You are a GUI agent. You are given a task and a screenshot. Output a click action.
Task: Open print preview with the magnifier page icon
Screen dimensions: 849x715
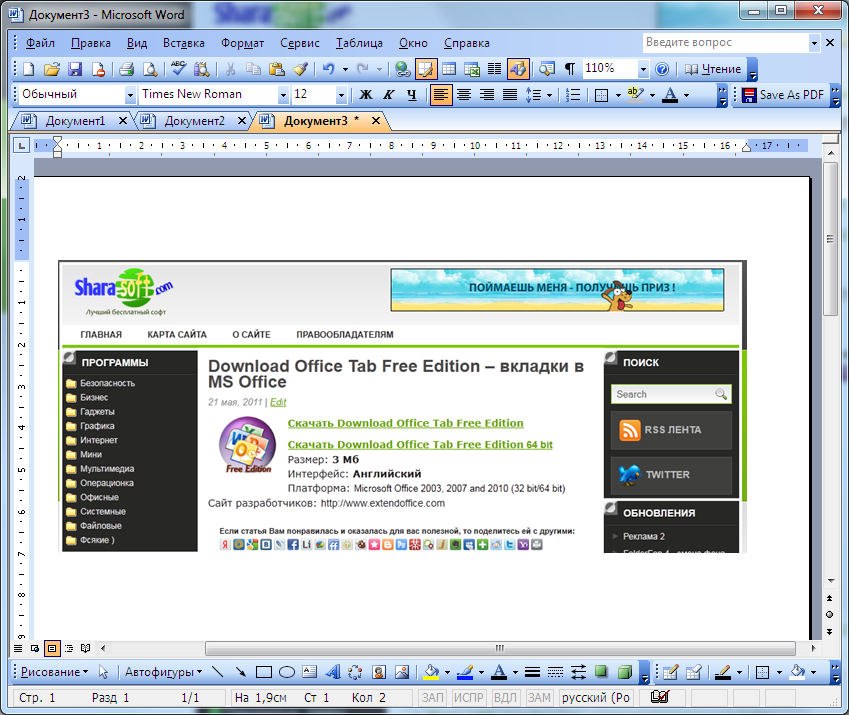(x=150, y=69)
